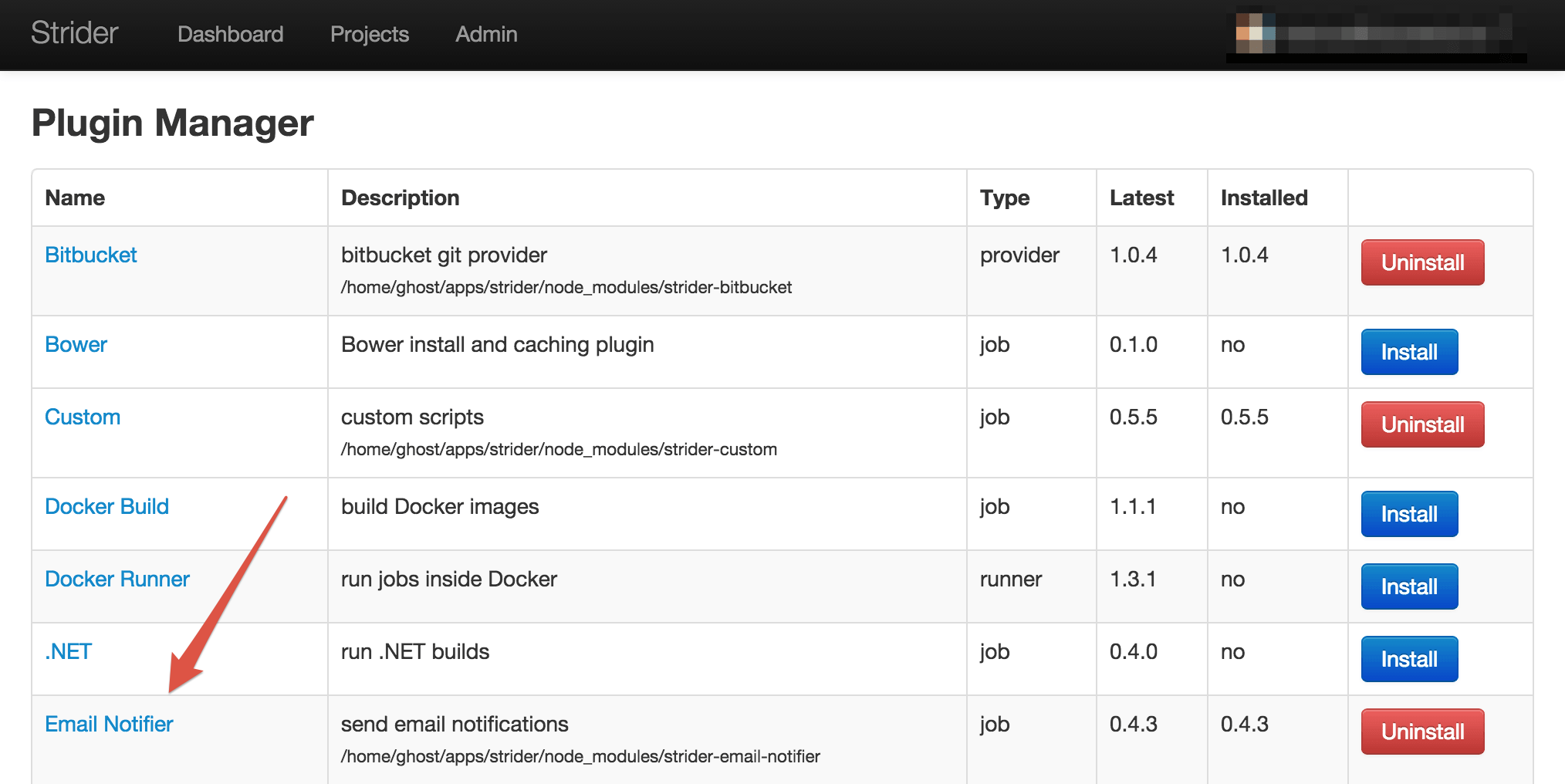Open the Admin nav item
Screen dimensions: 1565x784
[x=486, y=34]
